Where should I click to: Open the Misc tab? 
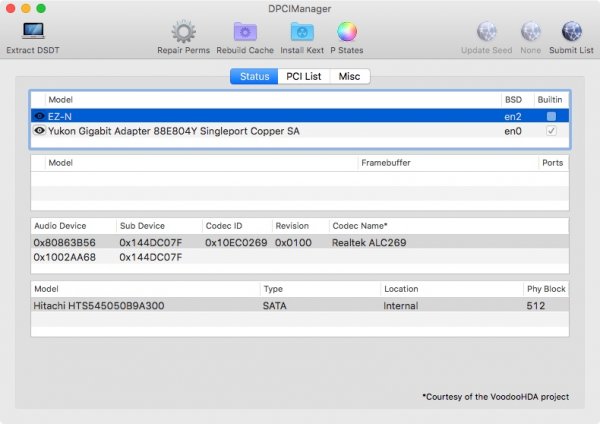tap(349, 77)
